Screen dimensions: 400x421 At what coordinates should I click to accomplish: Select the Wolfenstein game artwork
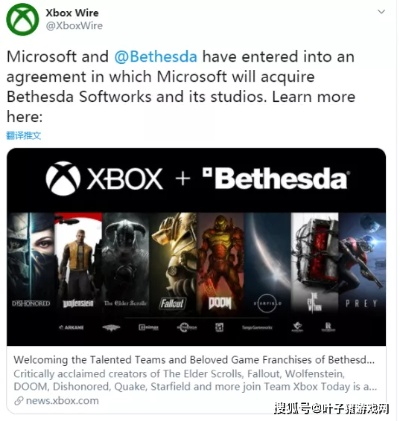tap(78, 262)
